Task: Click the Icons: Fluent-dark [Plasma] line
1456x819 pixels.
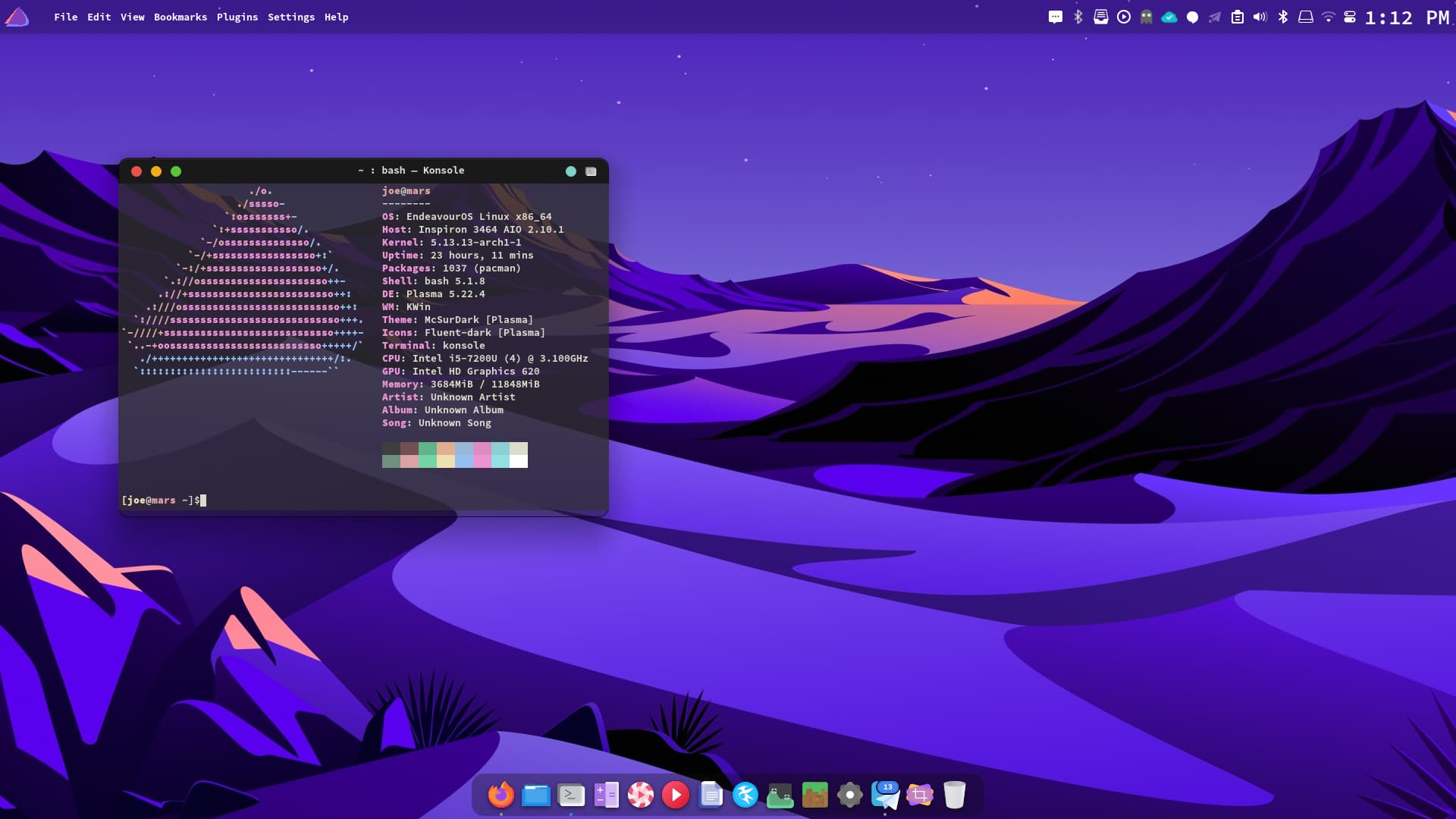Action: (464, 333)
